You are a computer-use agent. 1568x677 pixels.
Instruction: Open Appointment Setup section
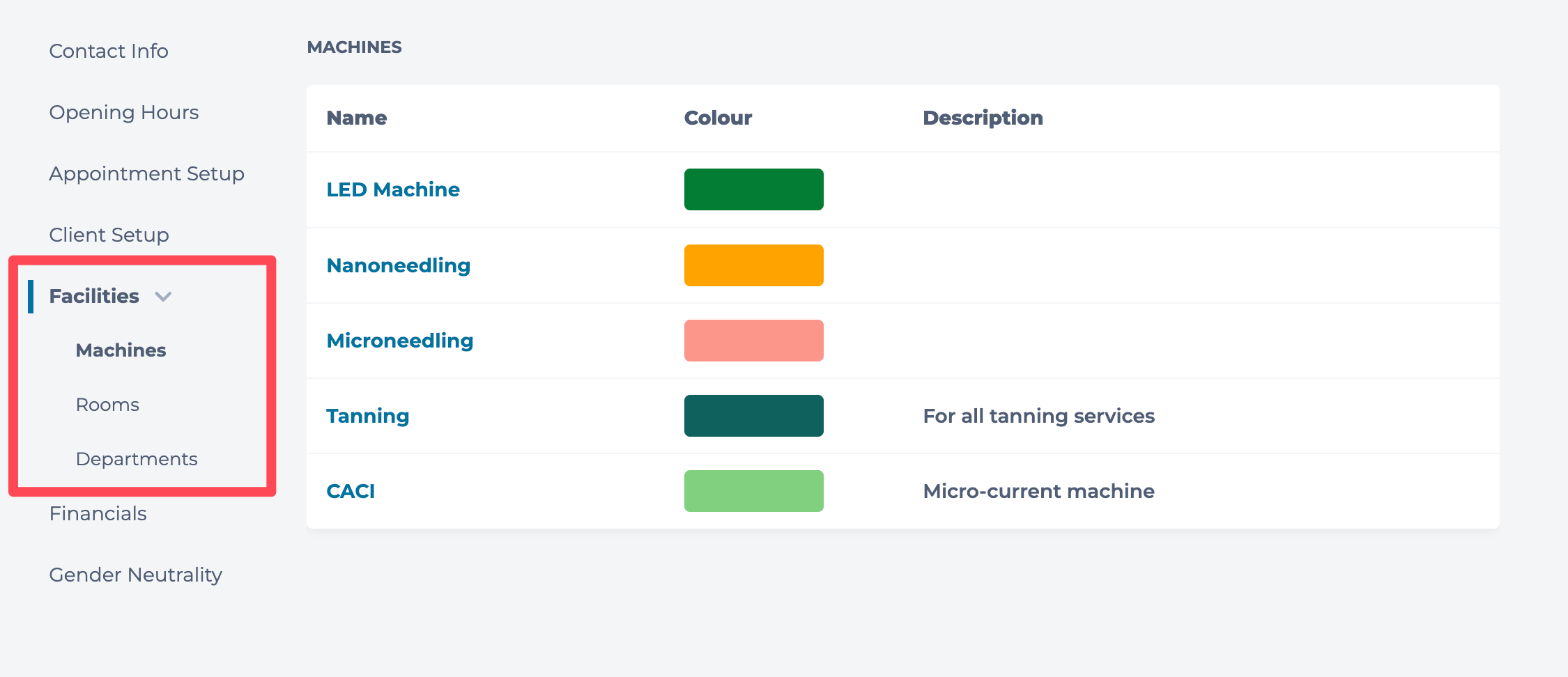(146, 173)
